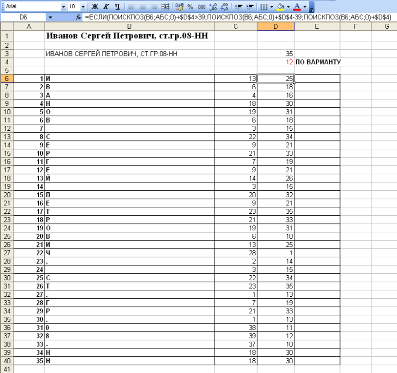397x373 pixels.
Task: Click the Select All corner button
Action: [x=7, y=26]
